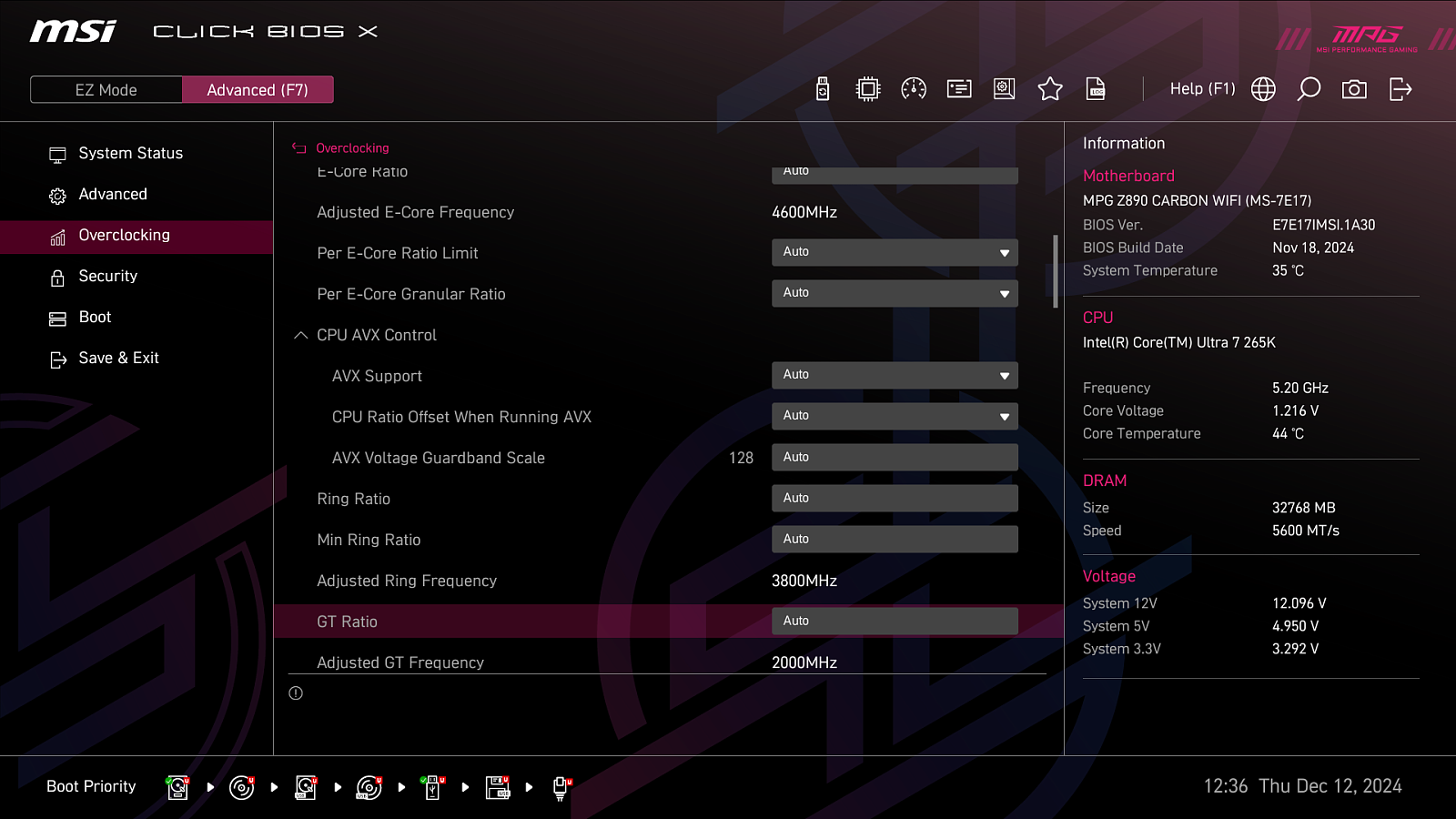
Task: Select USB hard disk boot device icon
Action: pyautogui.click(x=306, y=787)
